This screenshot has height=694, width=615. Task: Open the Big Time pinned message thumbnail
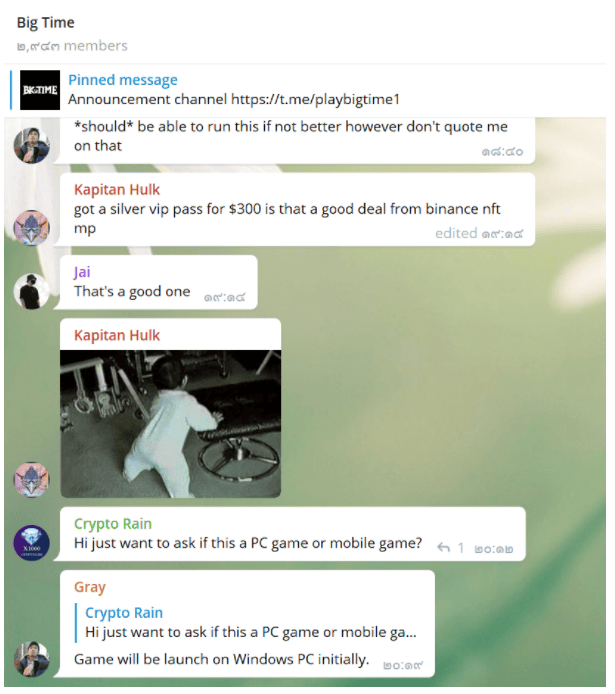point(40,90)
